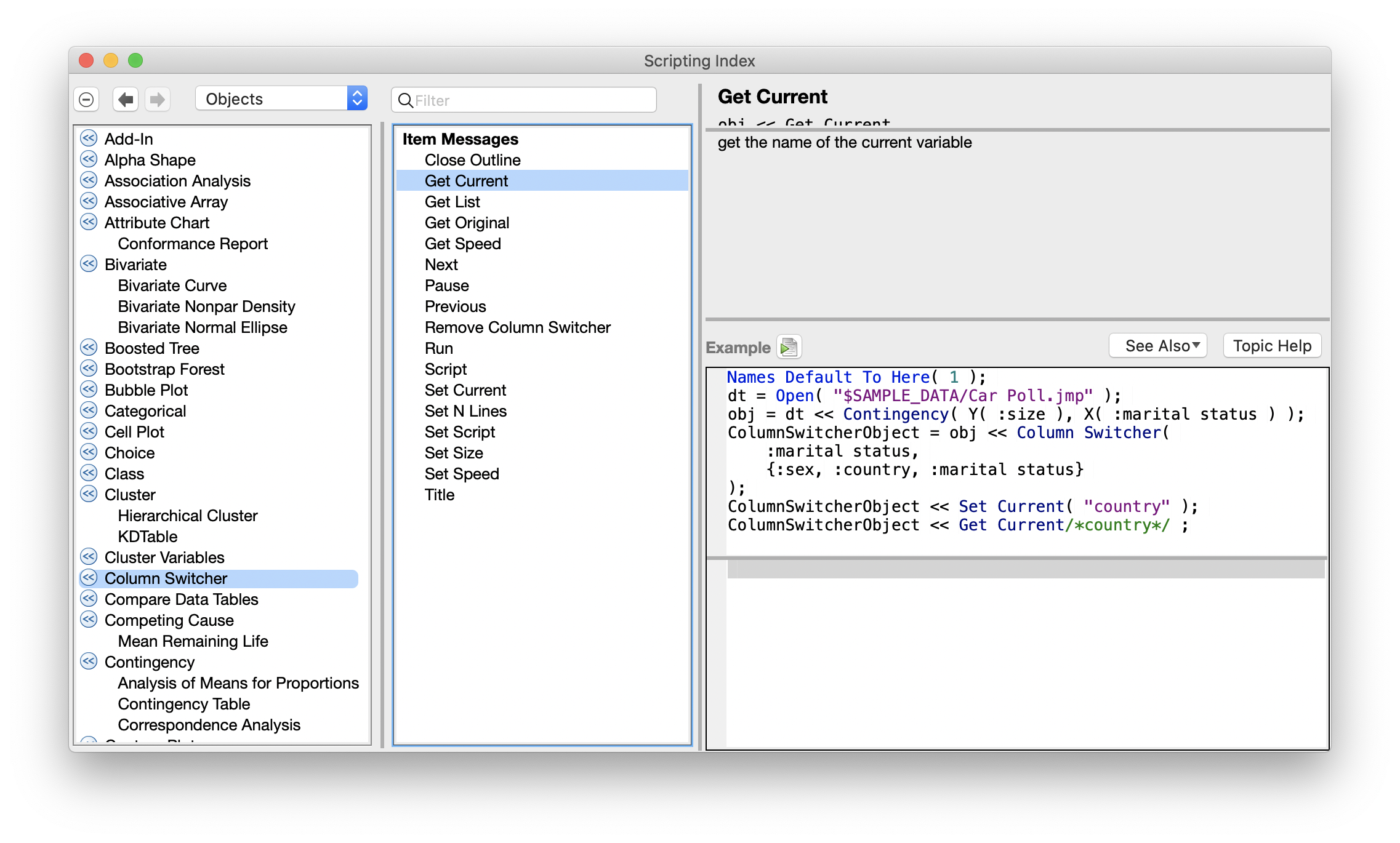This screenshot has height=843, width=1400.
Task: Collapse the Bivariate category chevron icon
Action: pos(89,264)
